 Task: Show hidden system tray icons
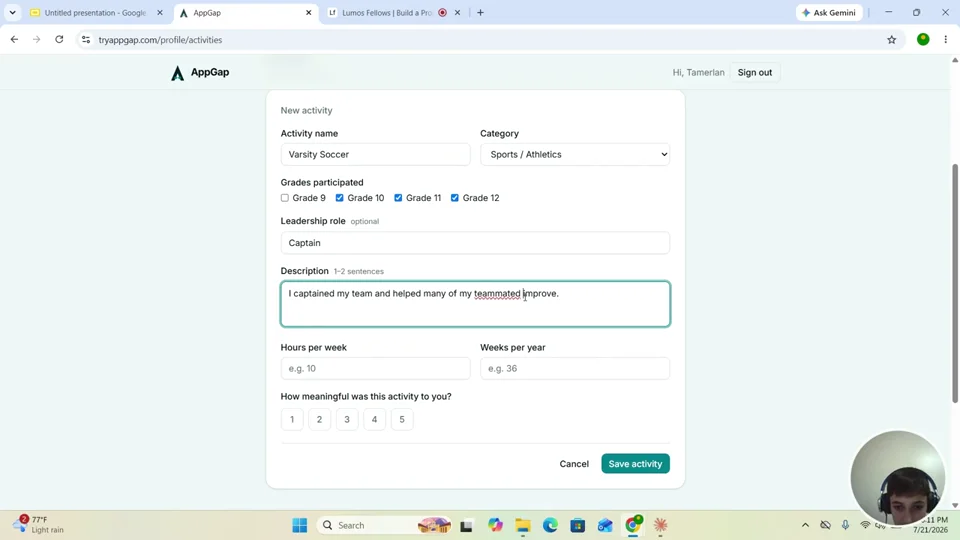coord(805,525)
